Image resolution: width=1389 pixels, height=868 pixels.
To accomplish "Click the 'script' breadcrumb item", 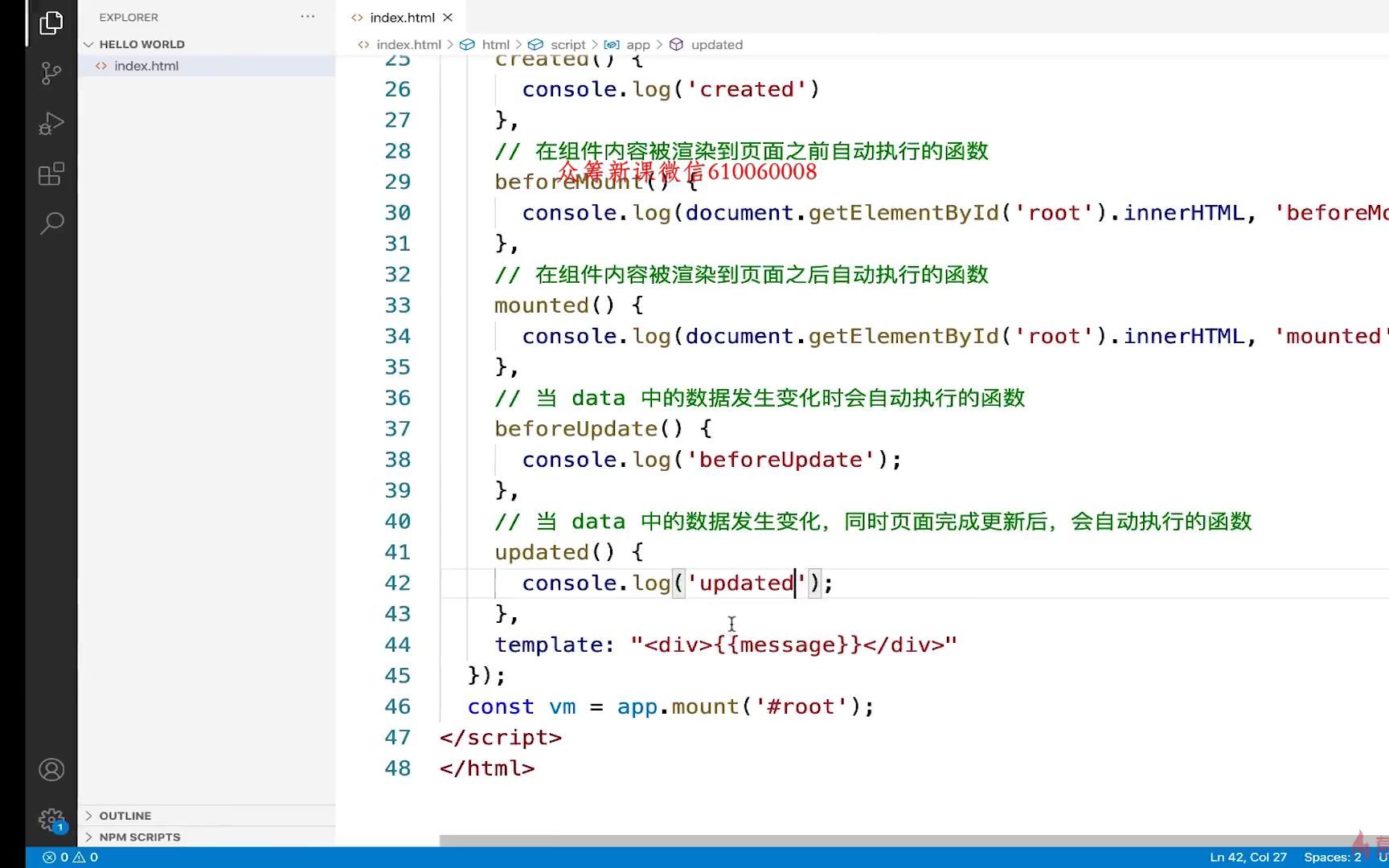I will tap(567, 44).
